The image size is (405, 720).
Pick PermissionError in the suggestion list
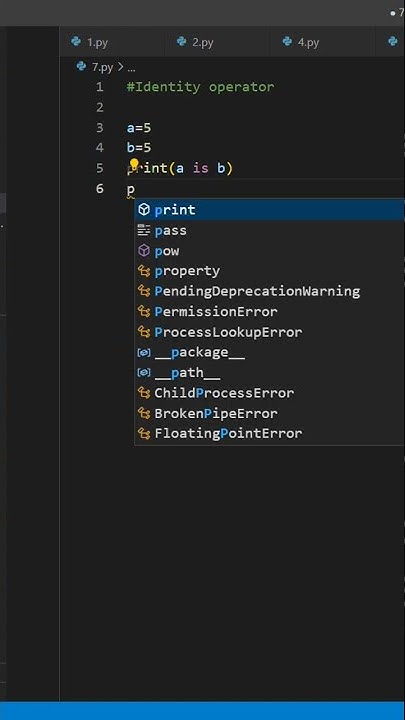pos(269,311)
